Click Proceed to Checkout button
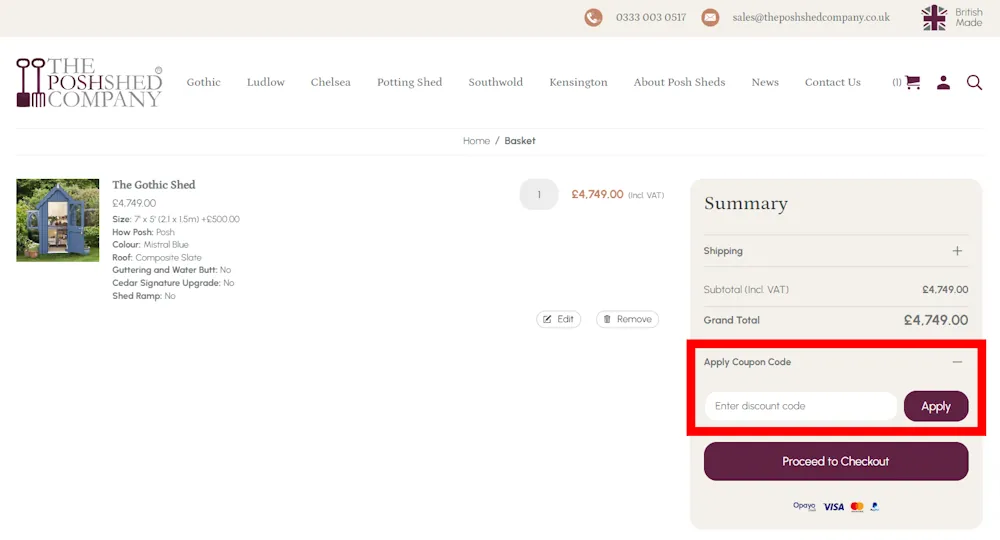Viewport: 1000px width, 540px height. click(x=835, y=461)
